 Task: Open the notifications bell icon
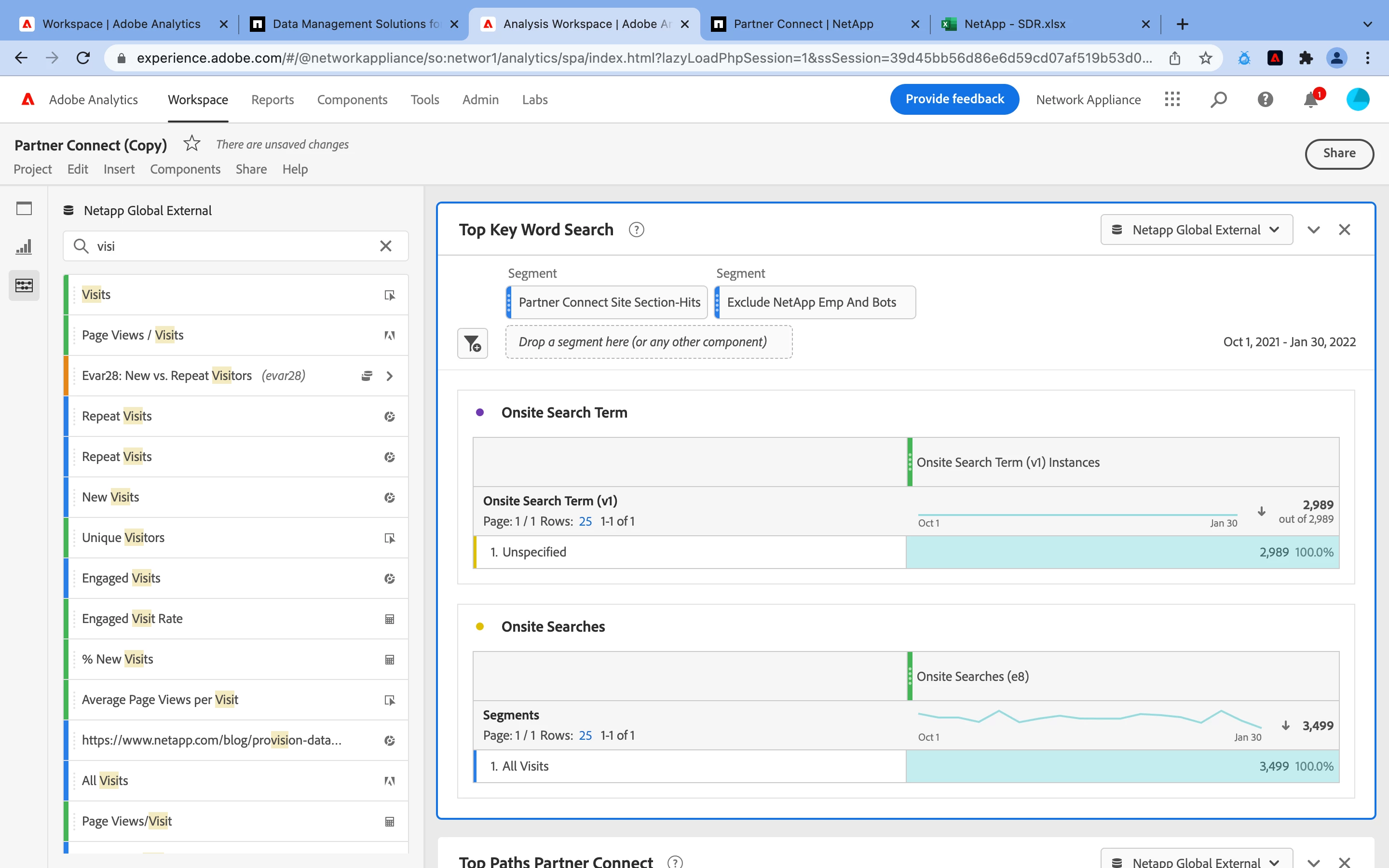(x=1311, y=100)
